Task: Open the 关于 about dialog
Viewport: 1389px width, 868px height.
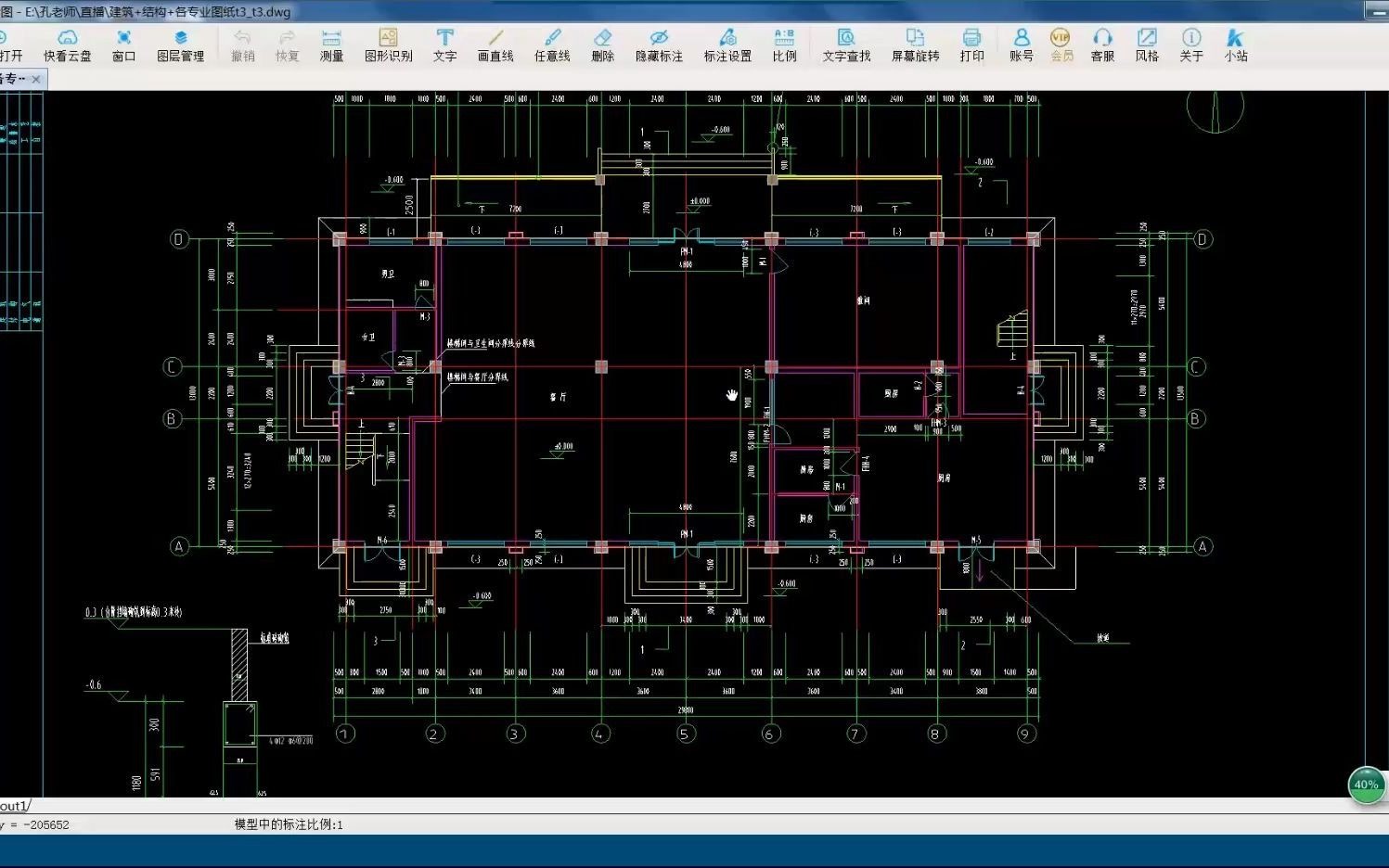Action: point(1191,45)
